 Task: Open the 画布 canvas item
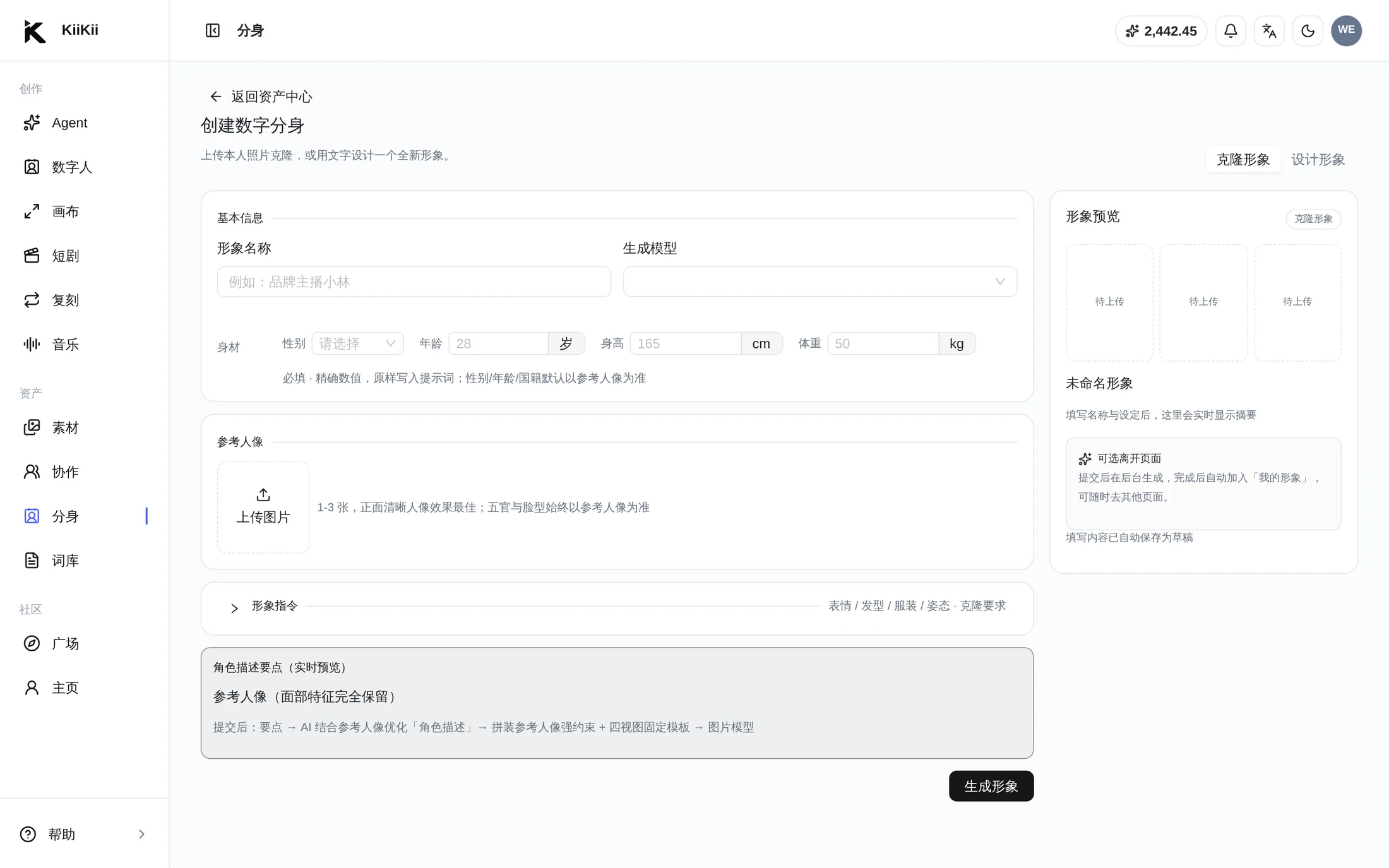(x=84, y=211)
